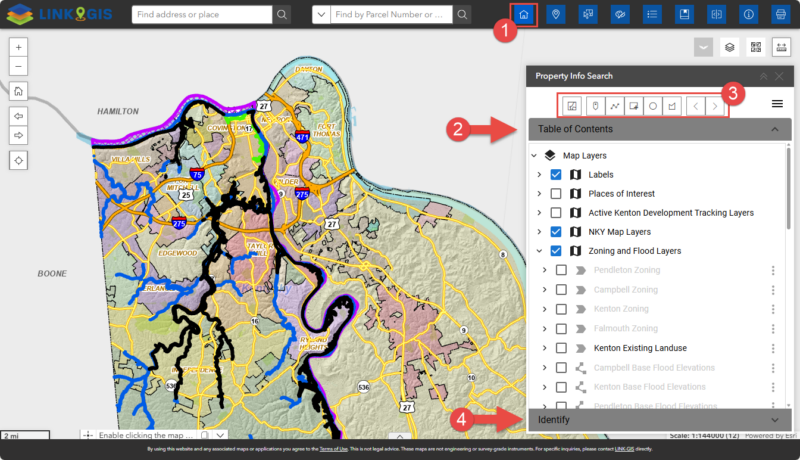Open the coordinate format dropdown arrow
The height and width of the screenshot is (460, 800).
coord(220,435)
